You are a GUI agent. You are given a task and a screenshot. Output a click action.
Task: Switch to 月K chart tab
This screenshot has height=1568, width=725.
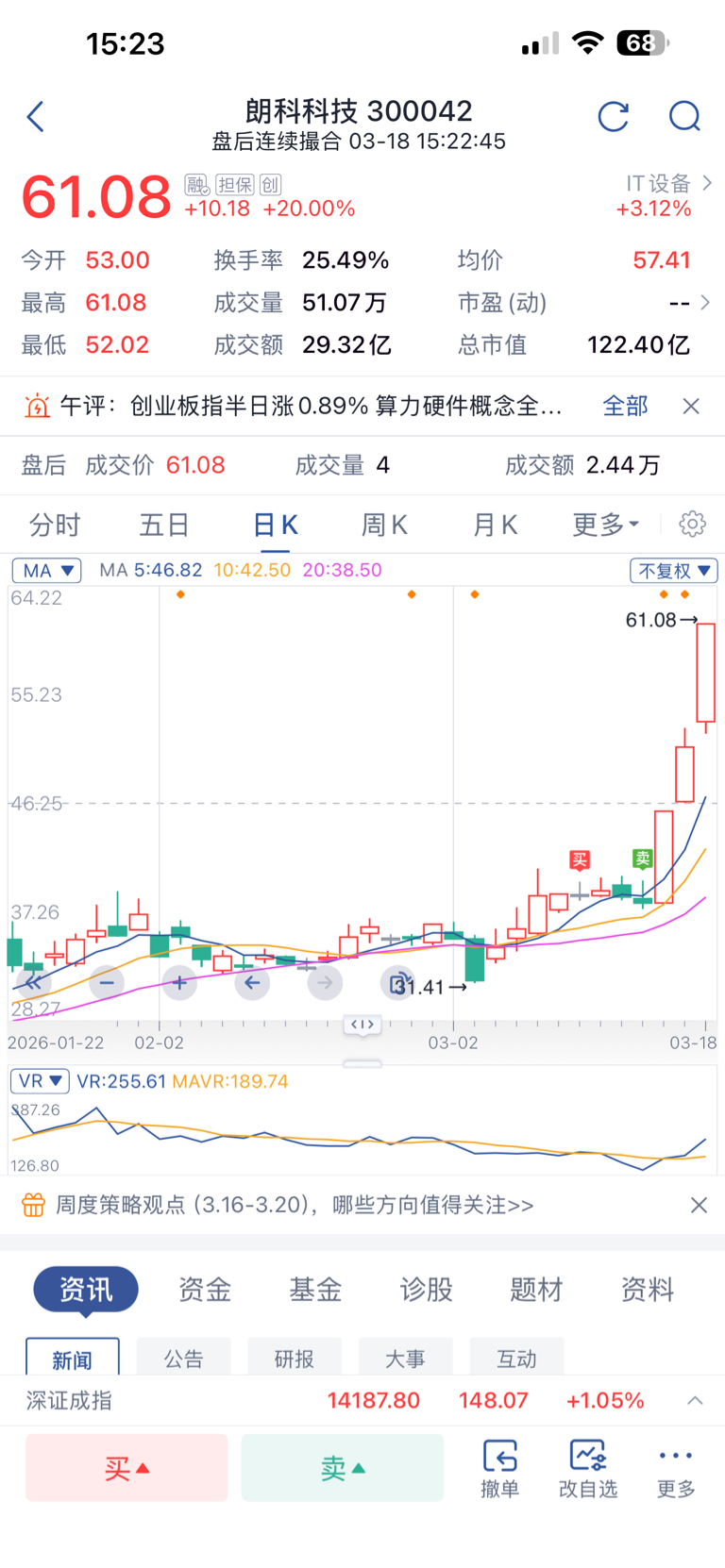tap(495, 525)
